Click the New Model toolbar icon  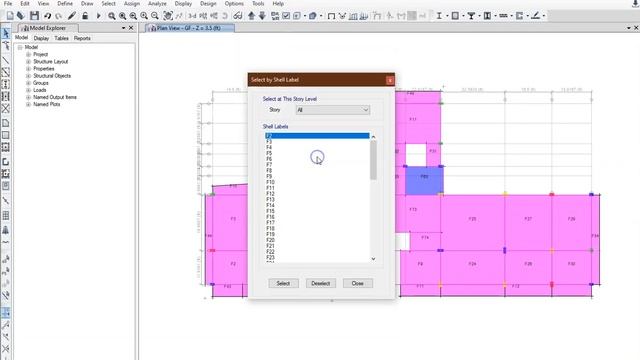10,16
